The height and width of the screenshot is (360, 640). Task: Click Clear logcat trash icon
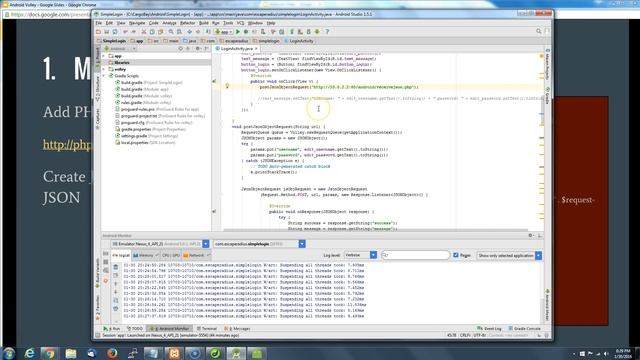pyautogui.click(x=116, y=267)
